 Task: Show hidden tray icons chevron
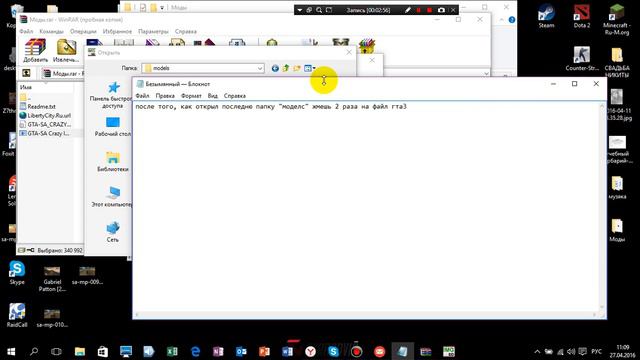[x=537, y=351]
